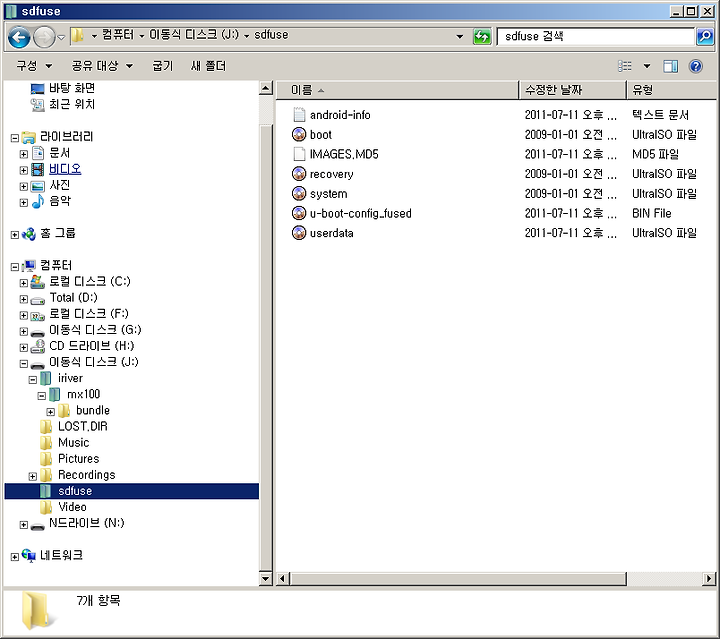Go back with the blue Back arrow

19,37
